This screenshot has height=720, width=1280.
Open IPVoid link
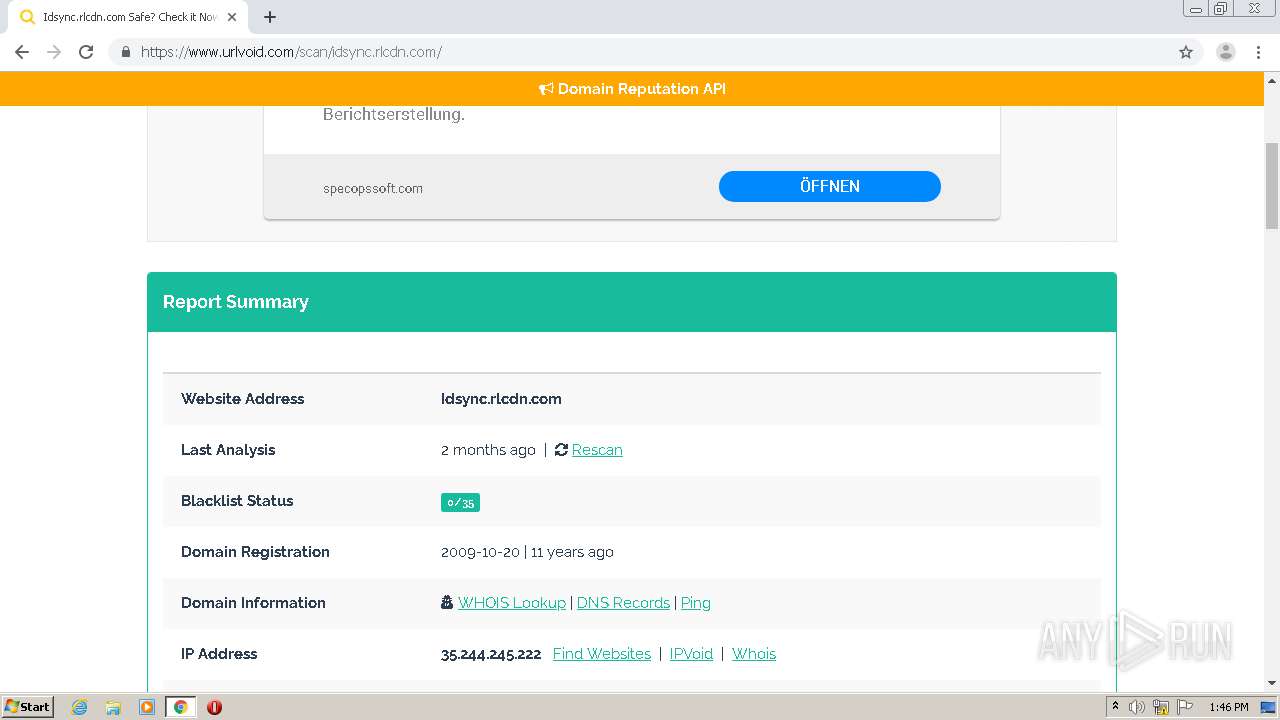tap(691, 654)
